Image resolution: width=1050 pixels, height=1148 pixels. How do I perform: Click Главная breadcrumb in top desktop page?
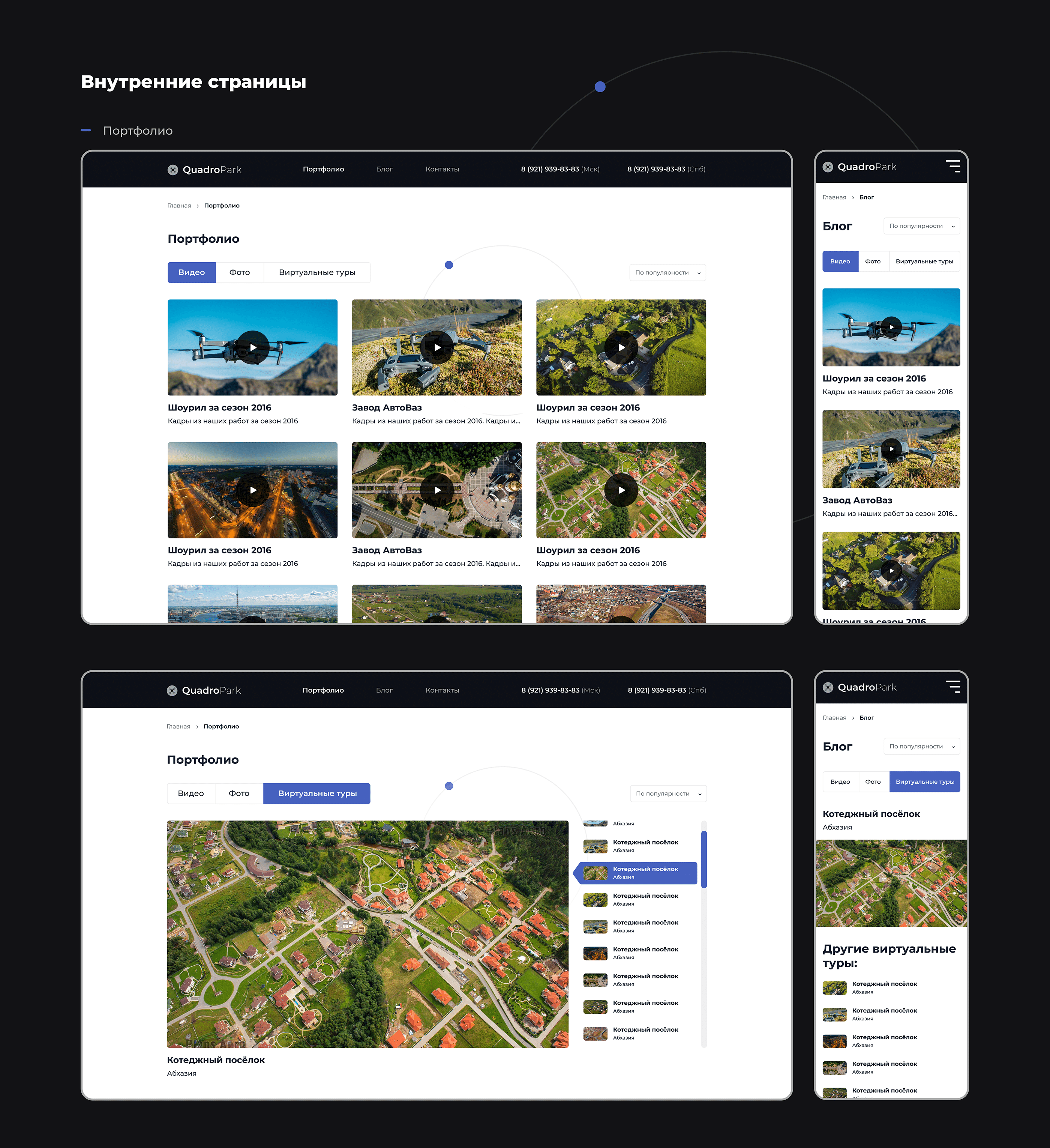[179, 206]
